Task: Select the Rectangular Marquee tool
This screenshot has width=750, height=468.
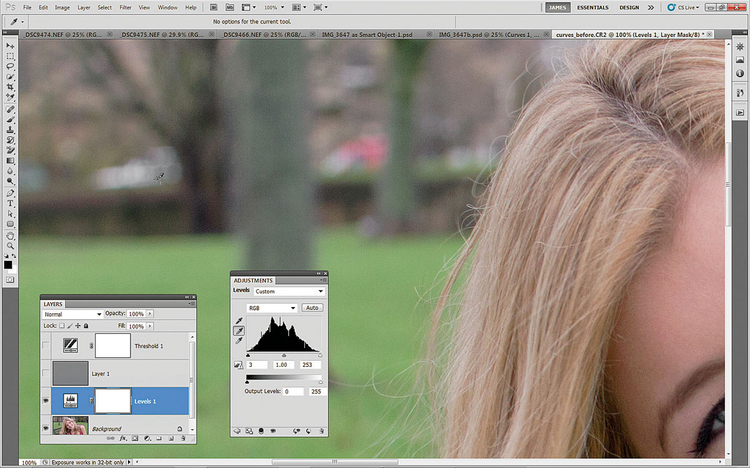Action: (x=10, y=56)
